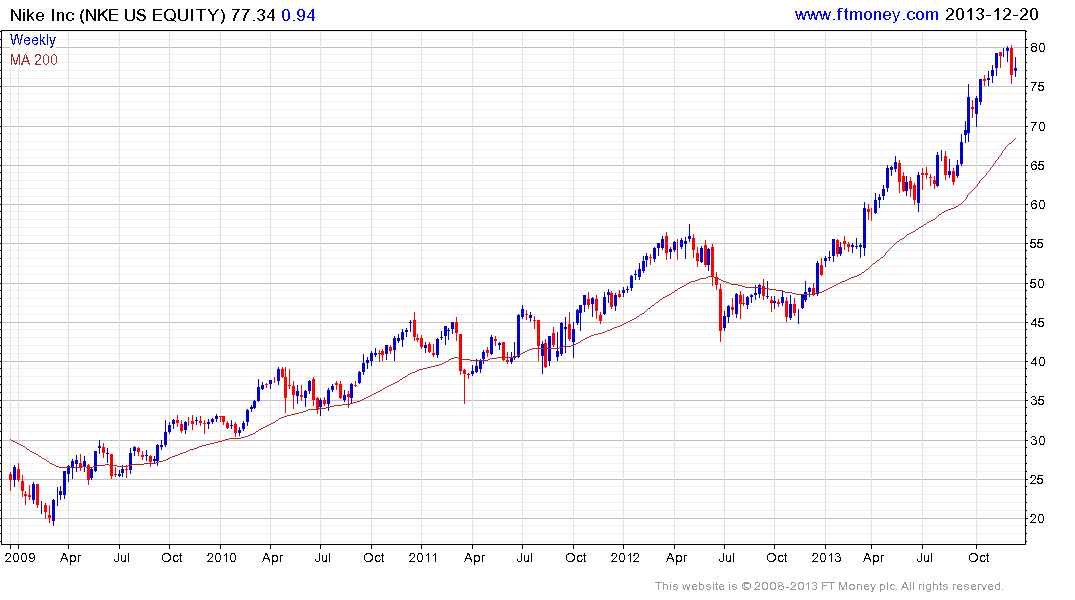The width and height of the screenshot is (1075, 600).
Task: Click the 55 price axis label
Action: click(1037, 243)
